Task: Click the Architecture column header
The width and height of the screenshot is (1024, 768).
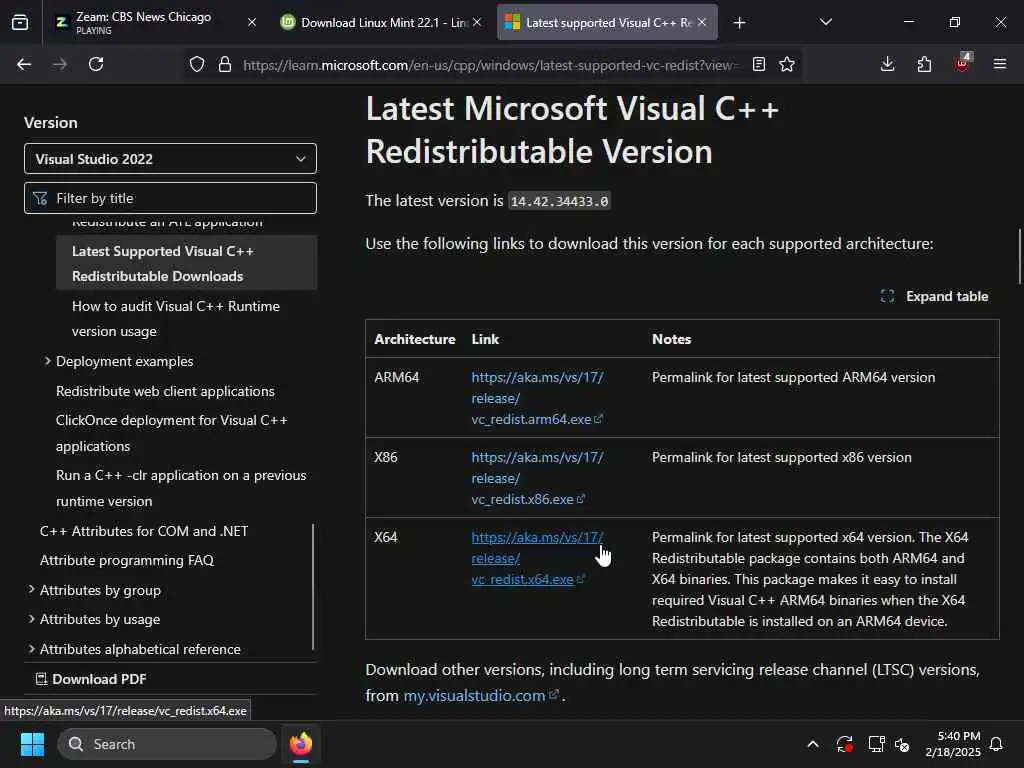Action: click(415, 339)
